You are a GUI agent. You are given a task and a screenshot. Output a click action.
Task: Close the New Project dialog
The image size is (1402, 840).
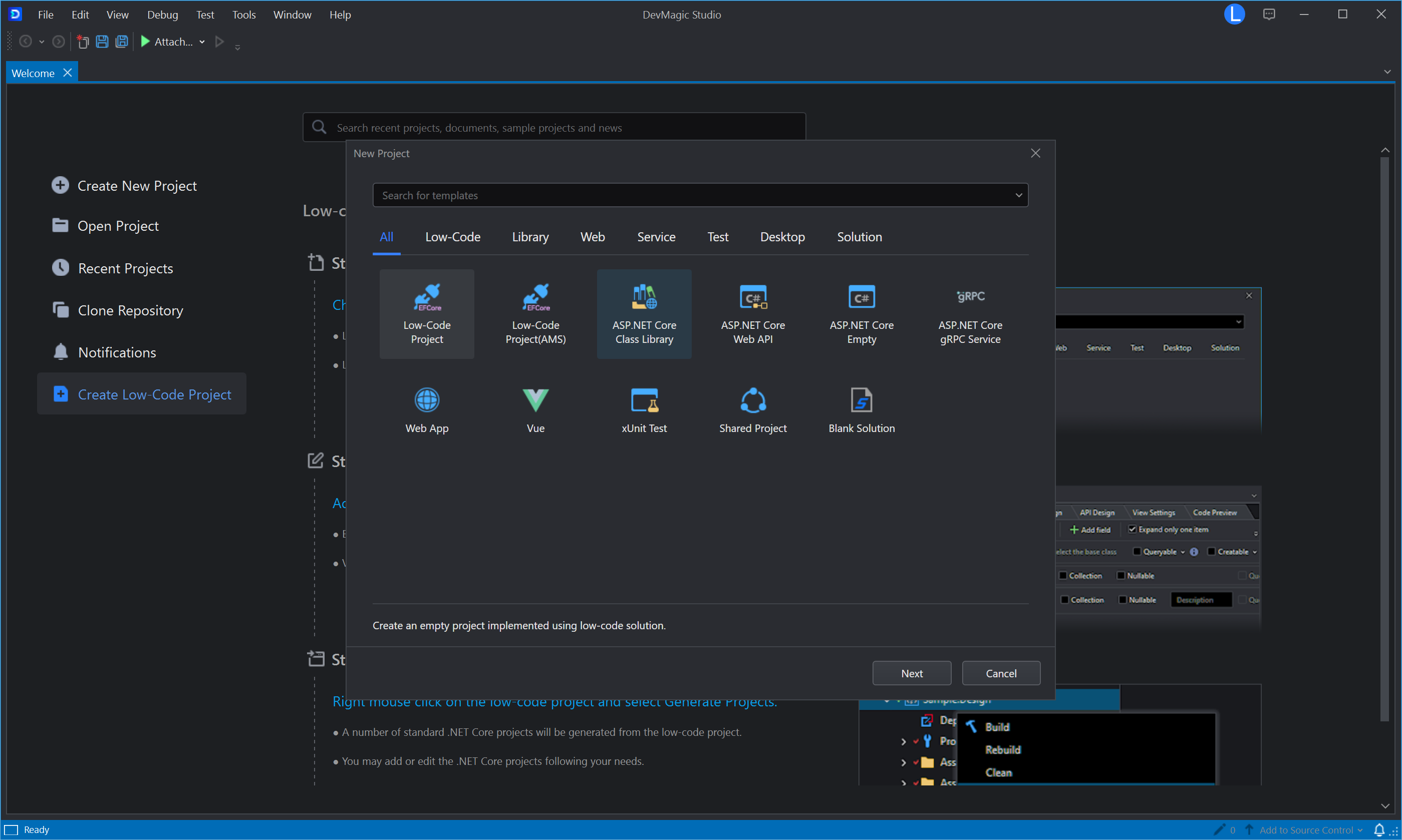(x=1035, y=153)
